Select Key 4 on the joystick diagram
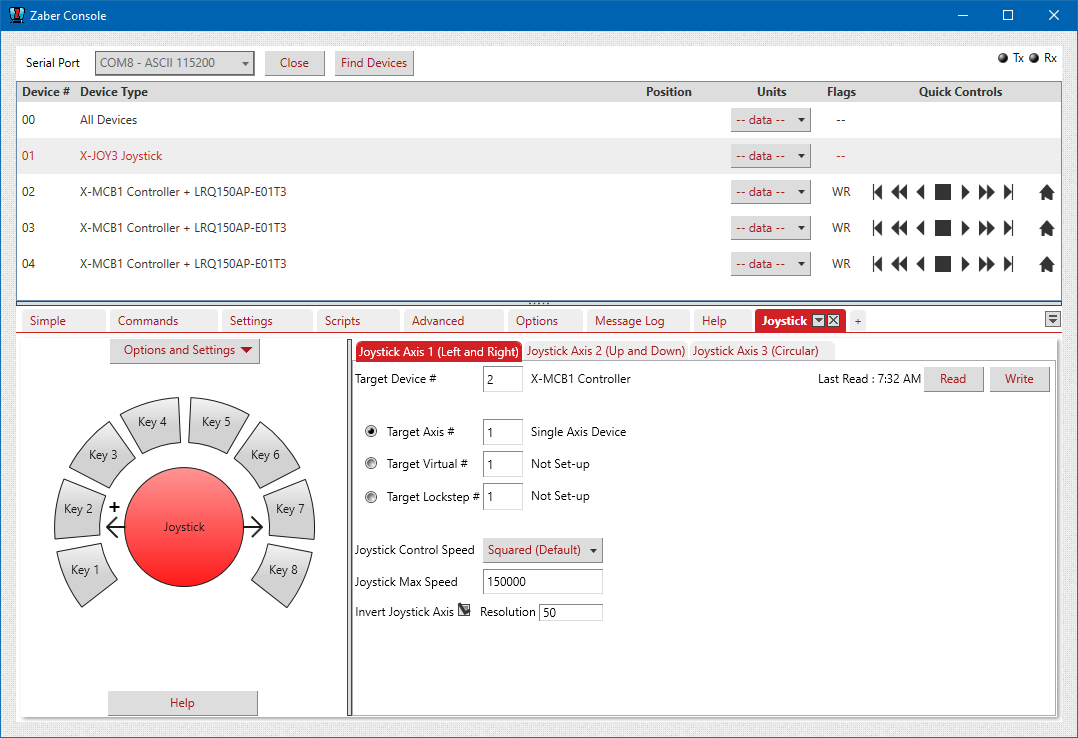 (151, 424)
